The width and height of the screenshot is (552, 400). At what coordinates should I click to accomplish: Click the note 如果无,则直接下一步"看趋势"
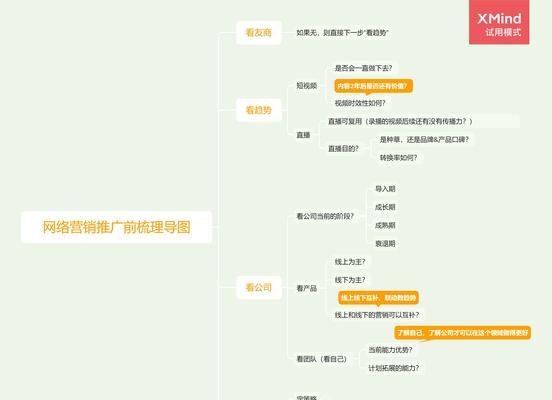tap(342, 33)
